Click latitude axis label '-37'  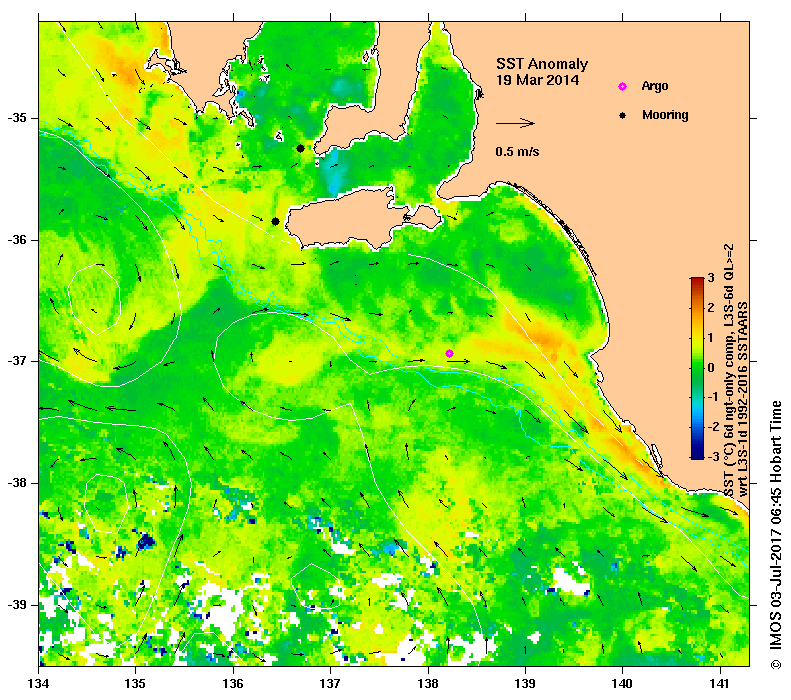pos(16,361)
